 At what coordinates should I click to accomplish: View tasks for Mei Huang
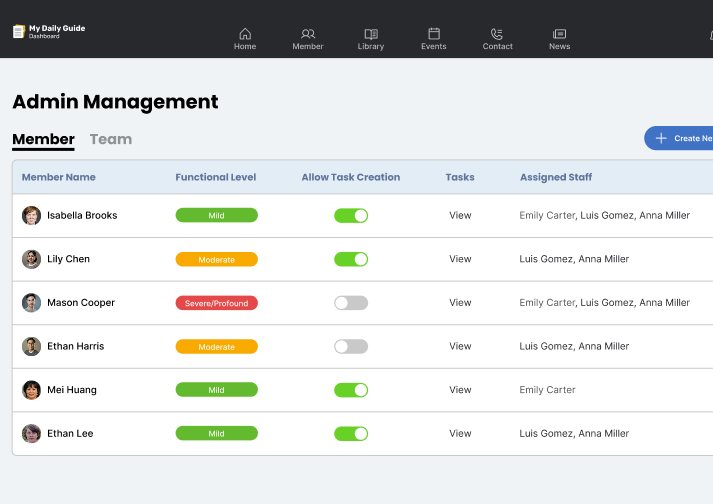tap(460, 390)
